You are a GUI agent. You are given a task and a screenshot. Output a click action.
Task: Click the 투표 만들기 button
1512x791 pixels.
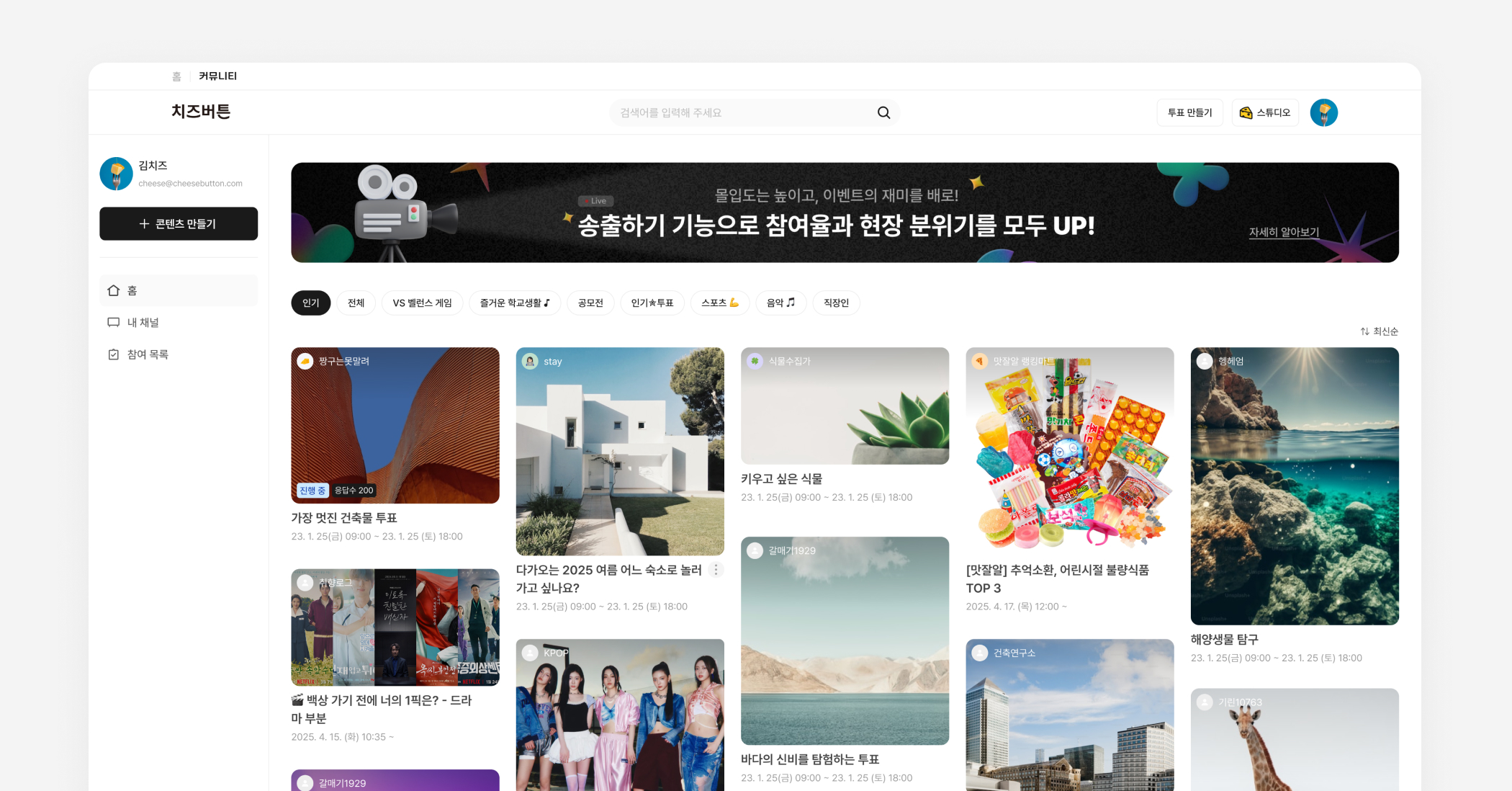coord(1189,113)
